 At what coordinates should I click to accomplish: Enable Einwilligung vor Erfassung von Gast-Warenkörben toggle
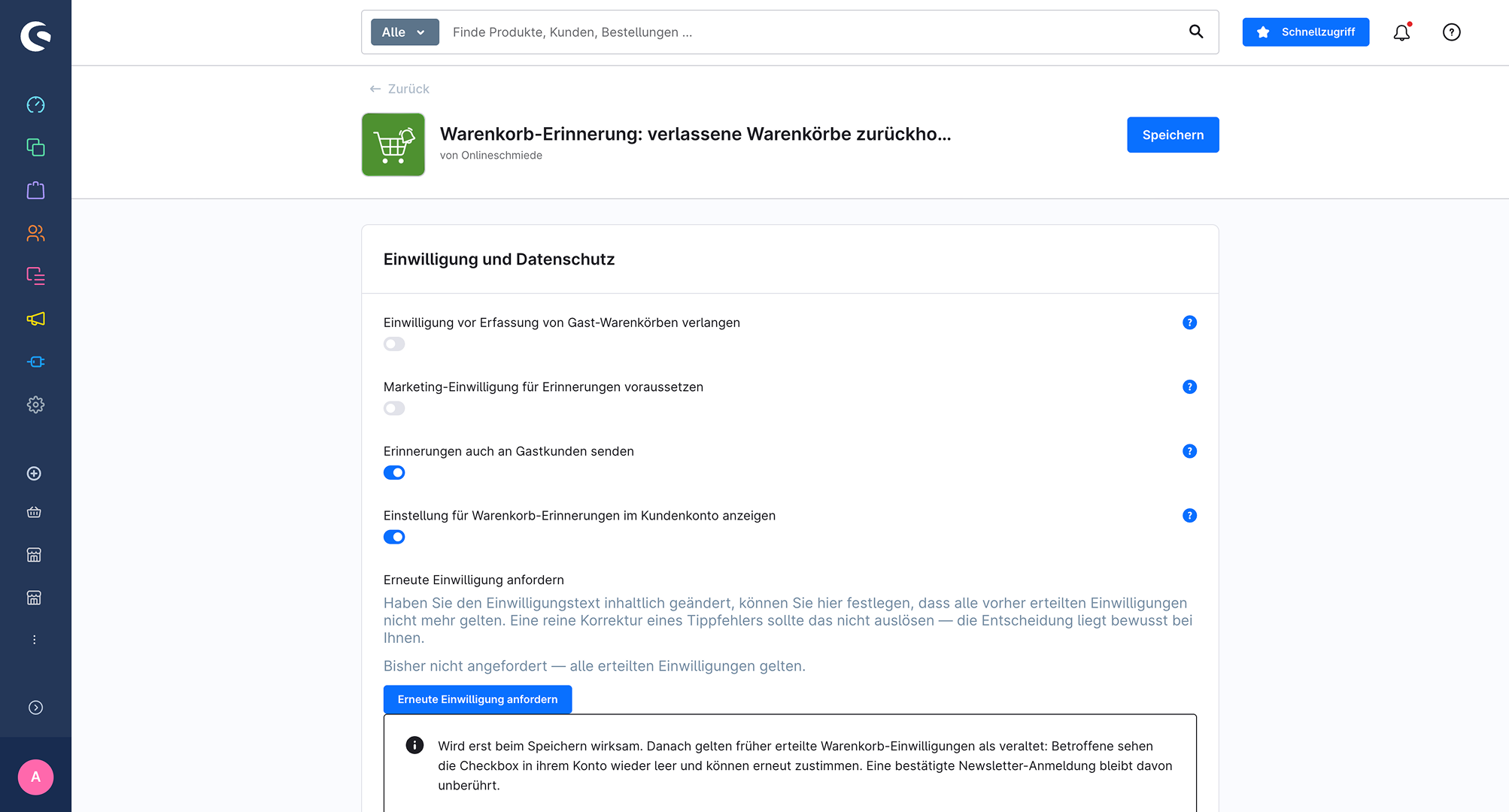coord(394,344)
